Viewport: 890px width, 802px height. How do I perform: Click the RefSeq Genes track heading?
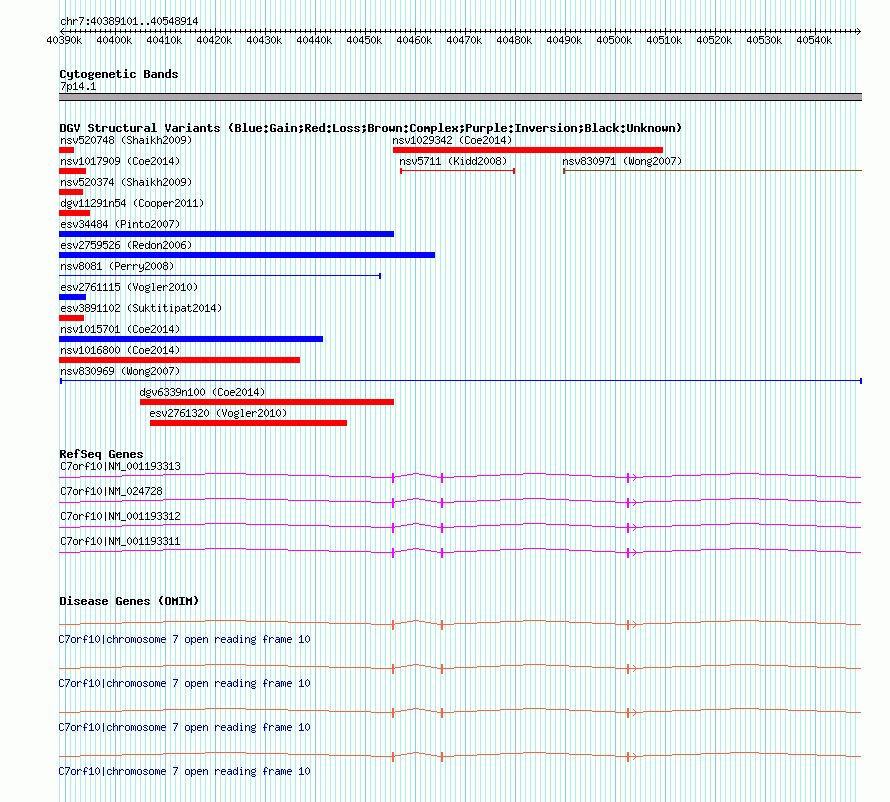tap(101, 454)
